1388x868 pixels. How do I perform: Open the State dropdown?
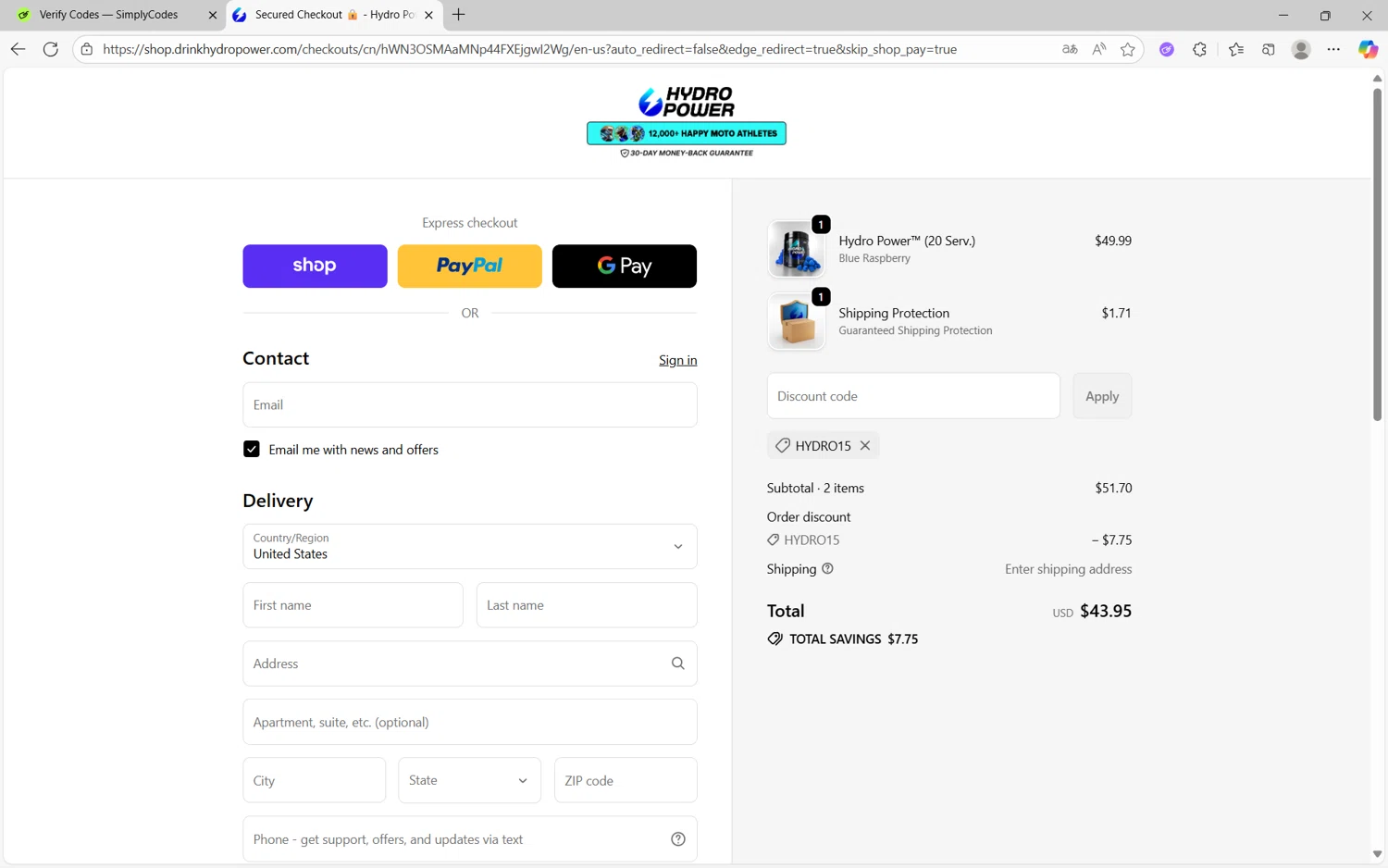point(470,780)
